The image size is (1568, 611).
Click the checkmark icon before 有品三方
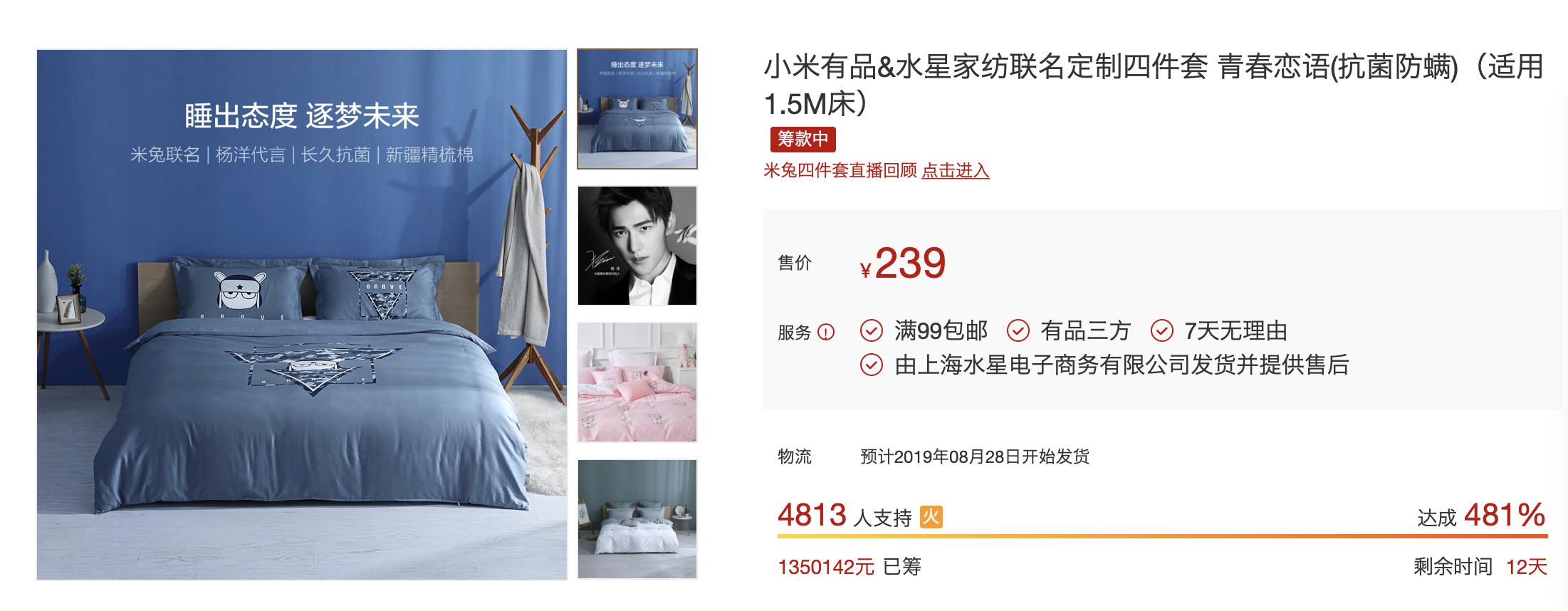point(1018,330)
